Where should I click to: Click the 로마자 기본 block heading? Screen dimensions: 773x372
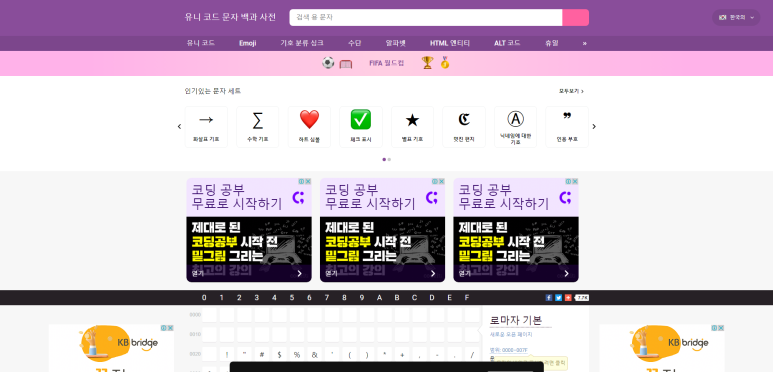pos(516,320)
